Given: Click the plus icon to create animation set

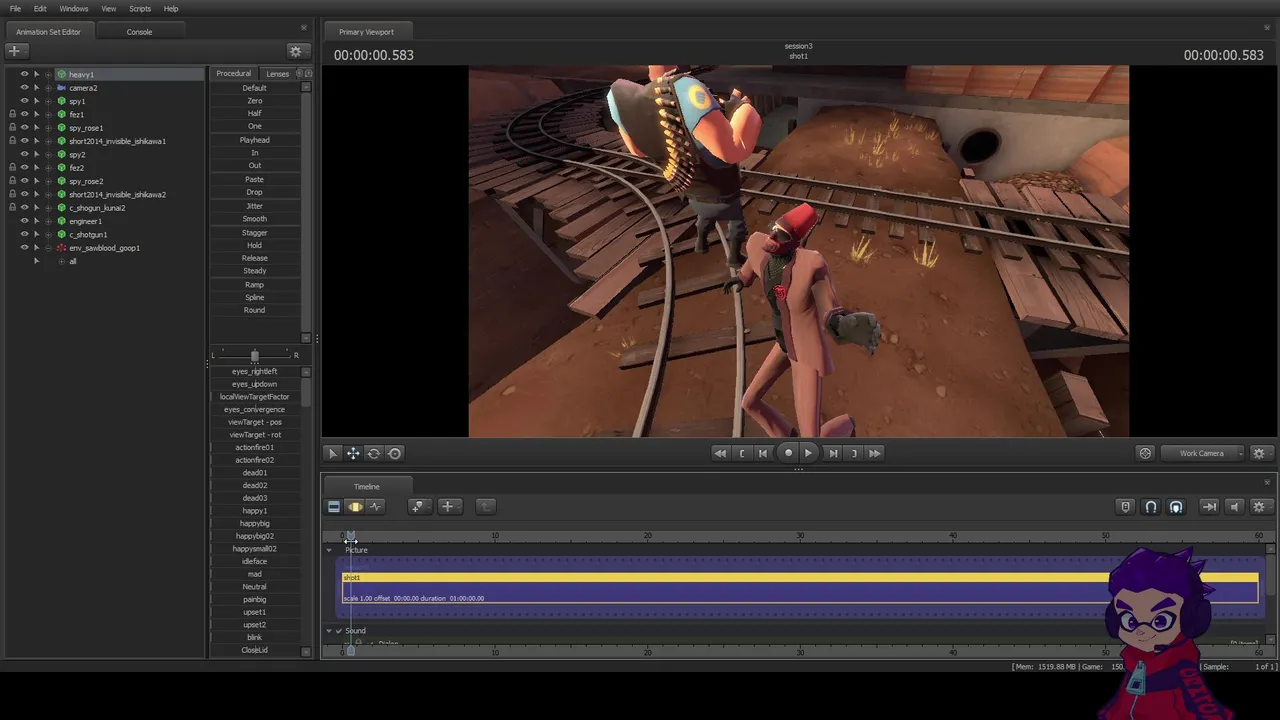Looking at the screenshot, I should point(14,50).
